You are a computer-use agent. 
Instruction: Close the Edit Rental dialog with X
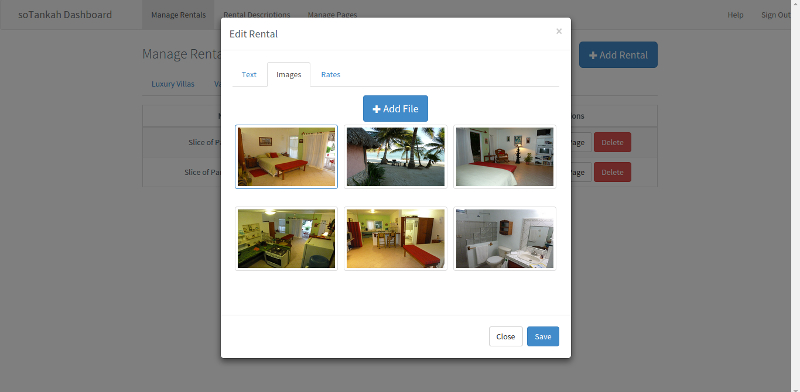[x=559, y=31]
